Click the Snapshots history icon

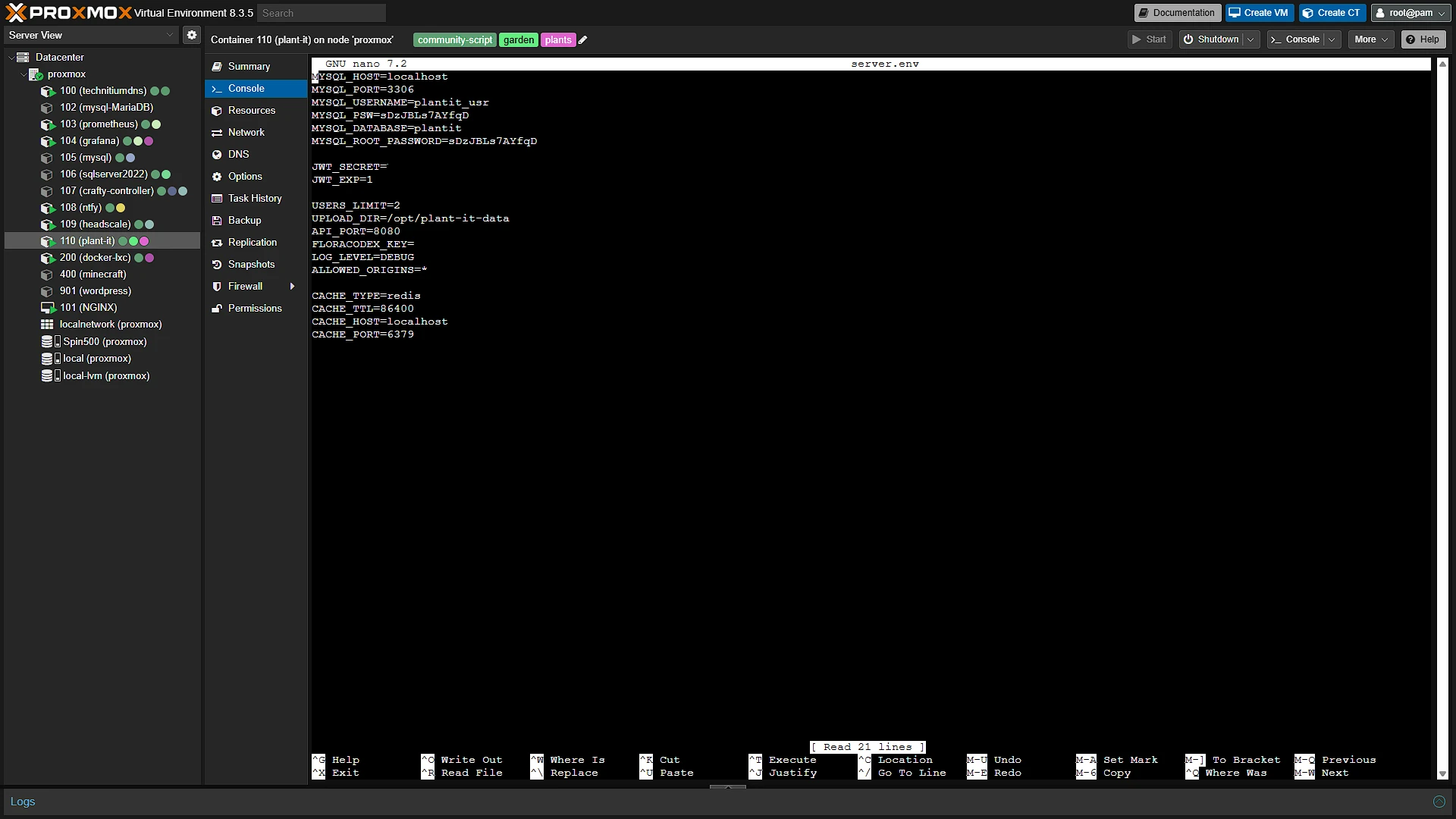[x=217, y=265]
